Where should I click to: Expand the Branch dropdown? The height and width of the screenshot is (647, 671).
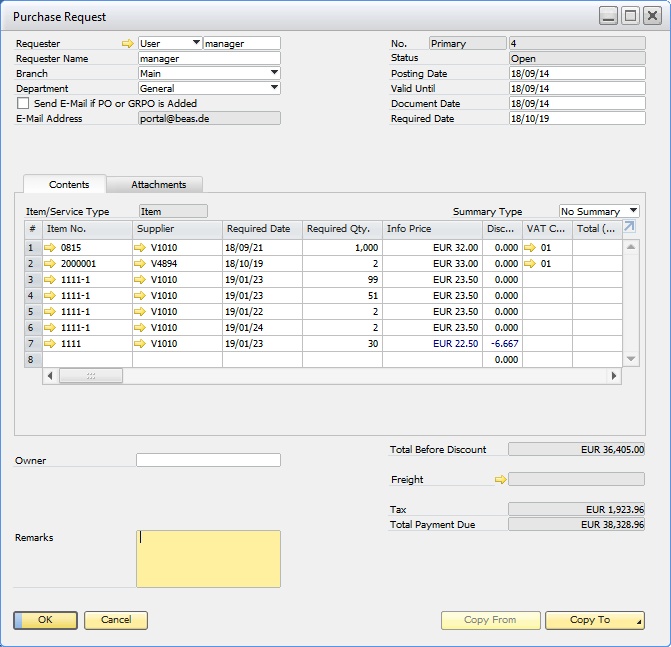coord(274,73)
